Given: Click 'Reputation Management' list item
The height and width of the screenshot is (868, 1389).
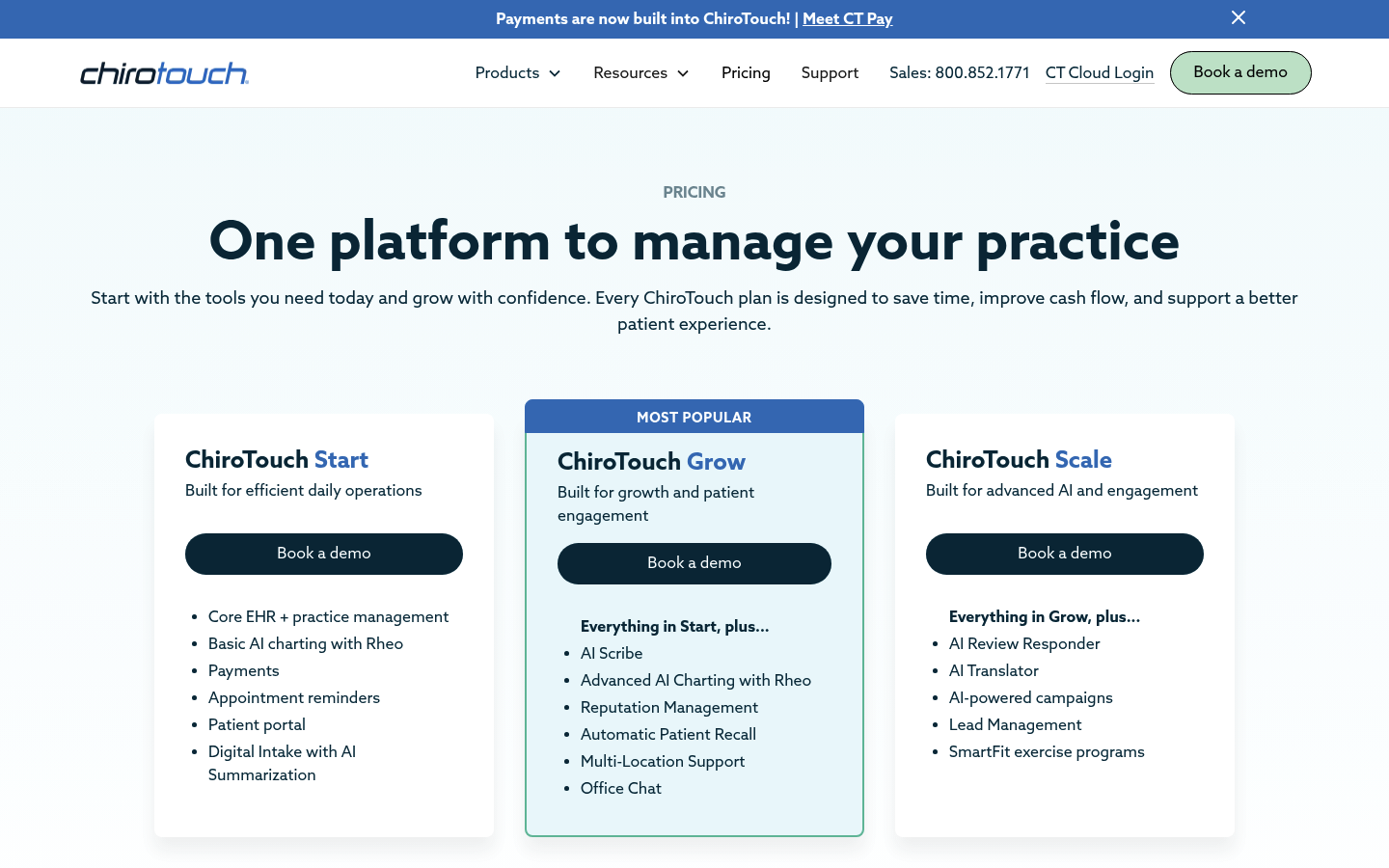Looking at the screenshot, I should [669, 707].
